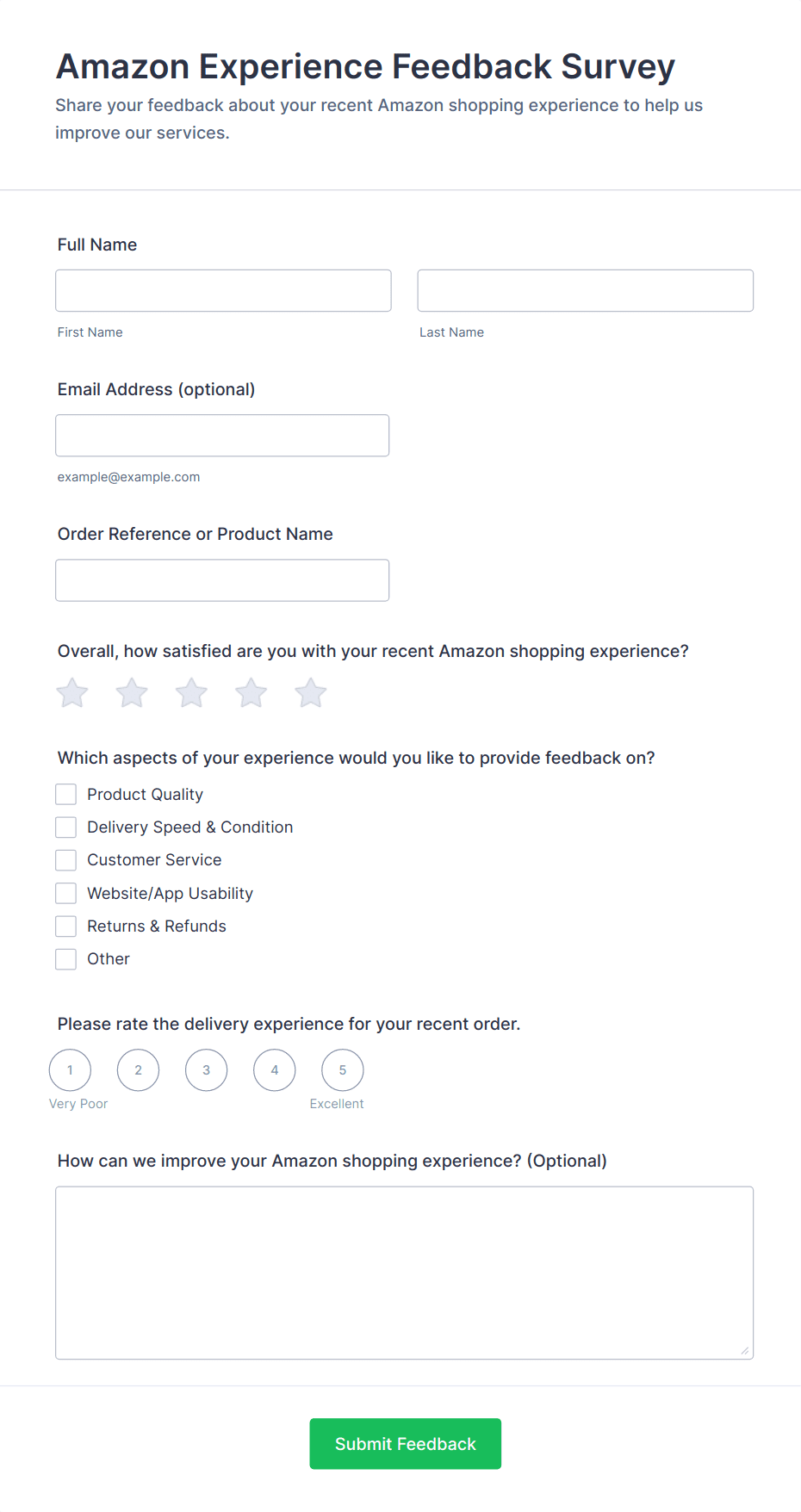This screenshot has height=1512, width=801.
Task: Give five stars overall satisfaction
Action: click(x=311, y=693)
